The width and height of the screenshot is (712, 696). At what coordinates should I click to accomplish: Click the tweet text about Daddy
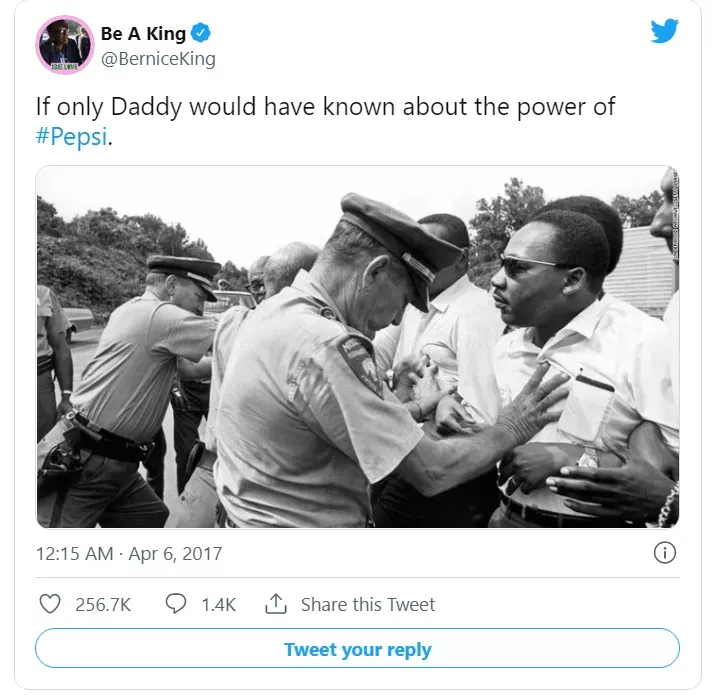325,121
